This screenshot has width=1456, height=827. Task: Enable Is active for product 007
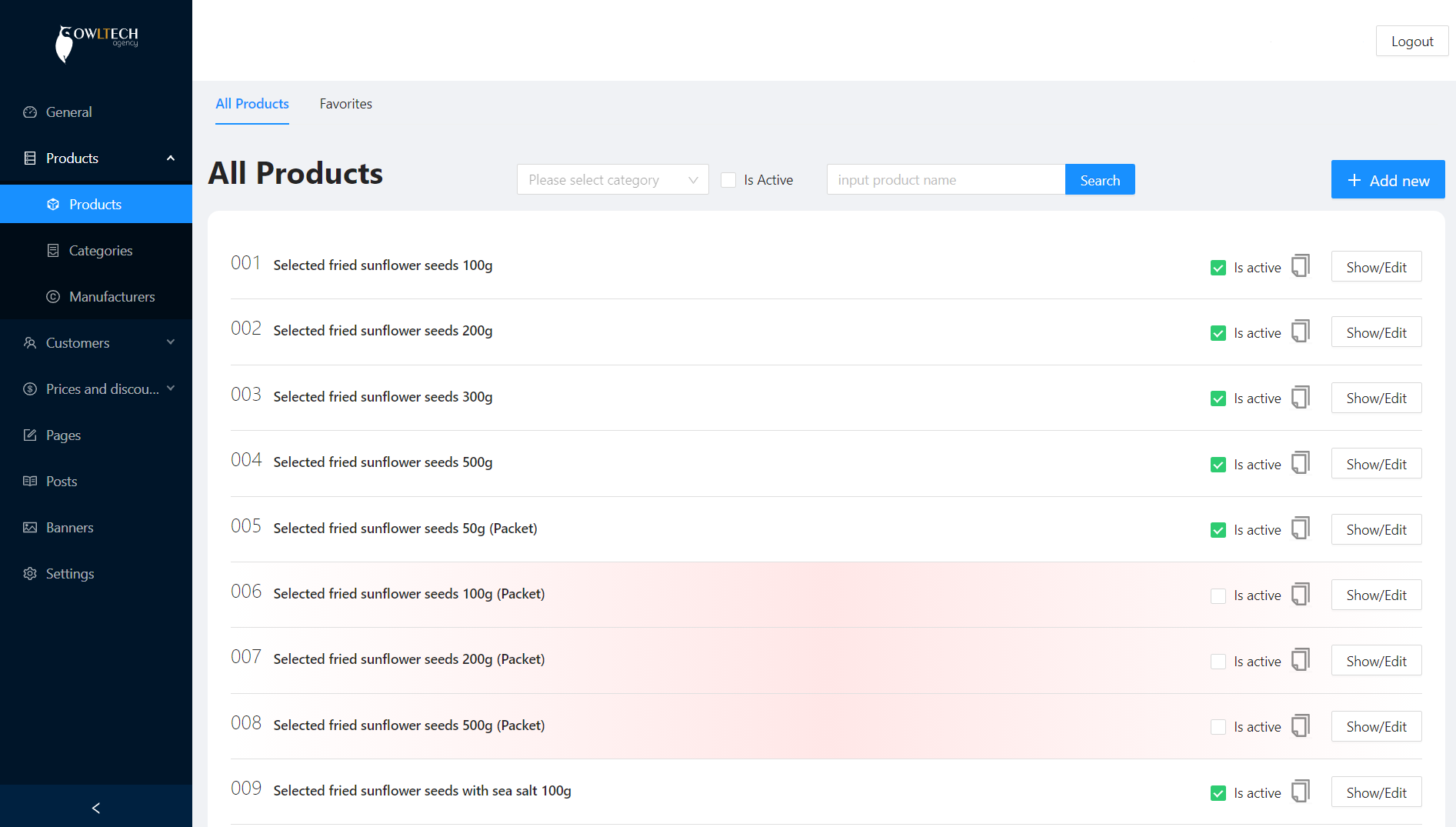(x=1218, y=662)
